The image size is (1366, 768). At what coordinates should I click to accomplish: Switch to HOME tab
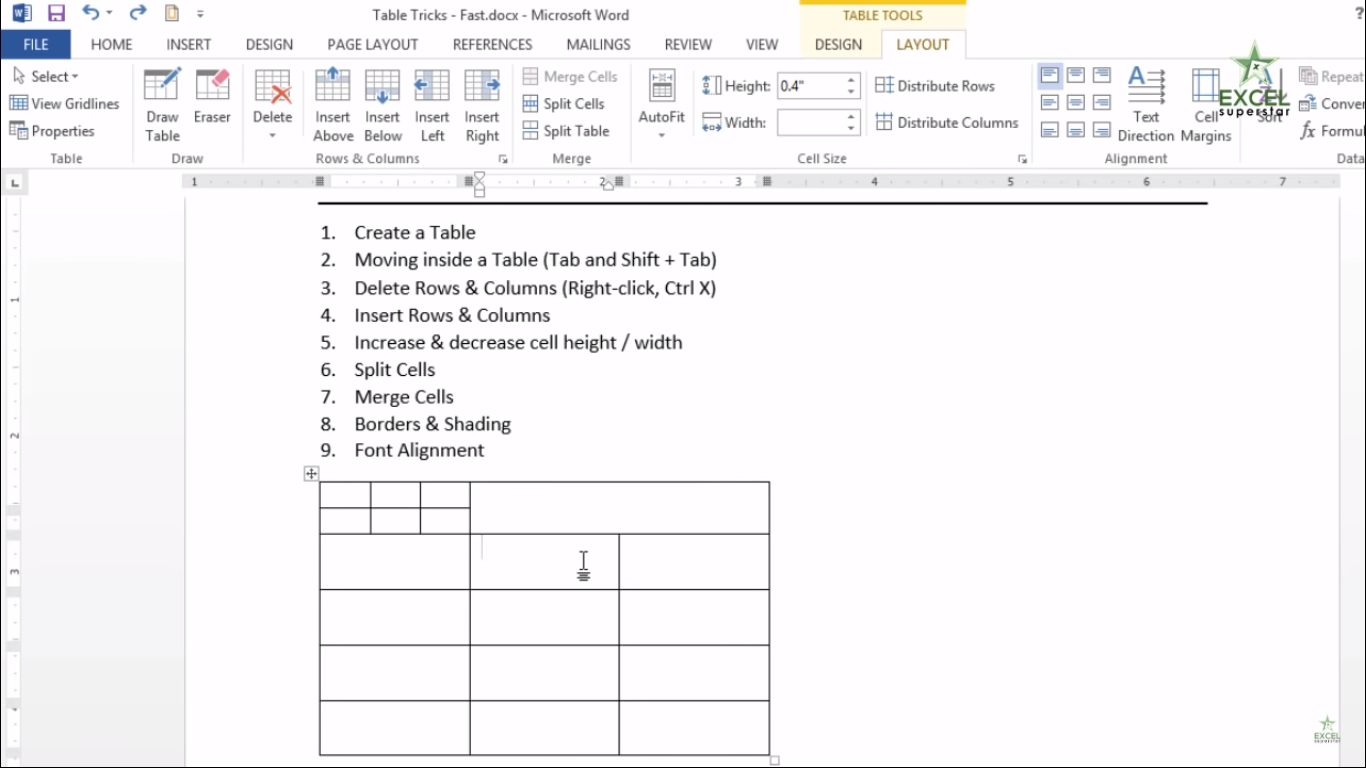pos(111,45)
